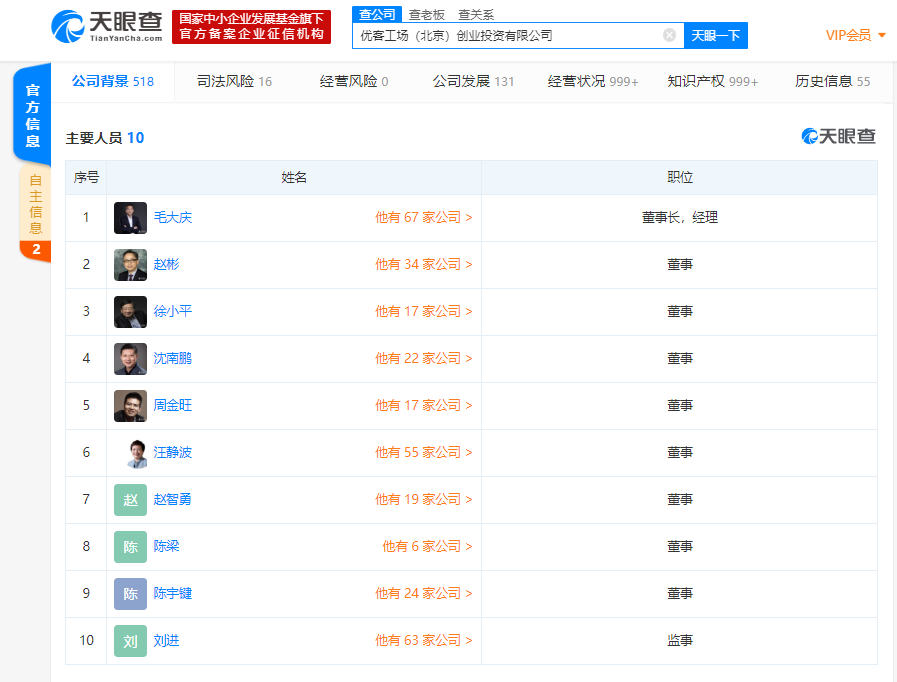897x682 pixels.
Task: Expand 他有 34 家公司 for 赵彬
Action: click(x=423, y=264)
